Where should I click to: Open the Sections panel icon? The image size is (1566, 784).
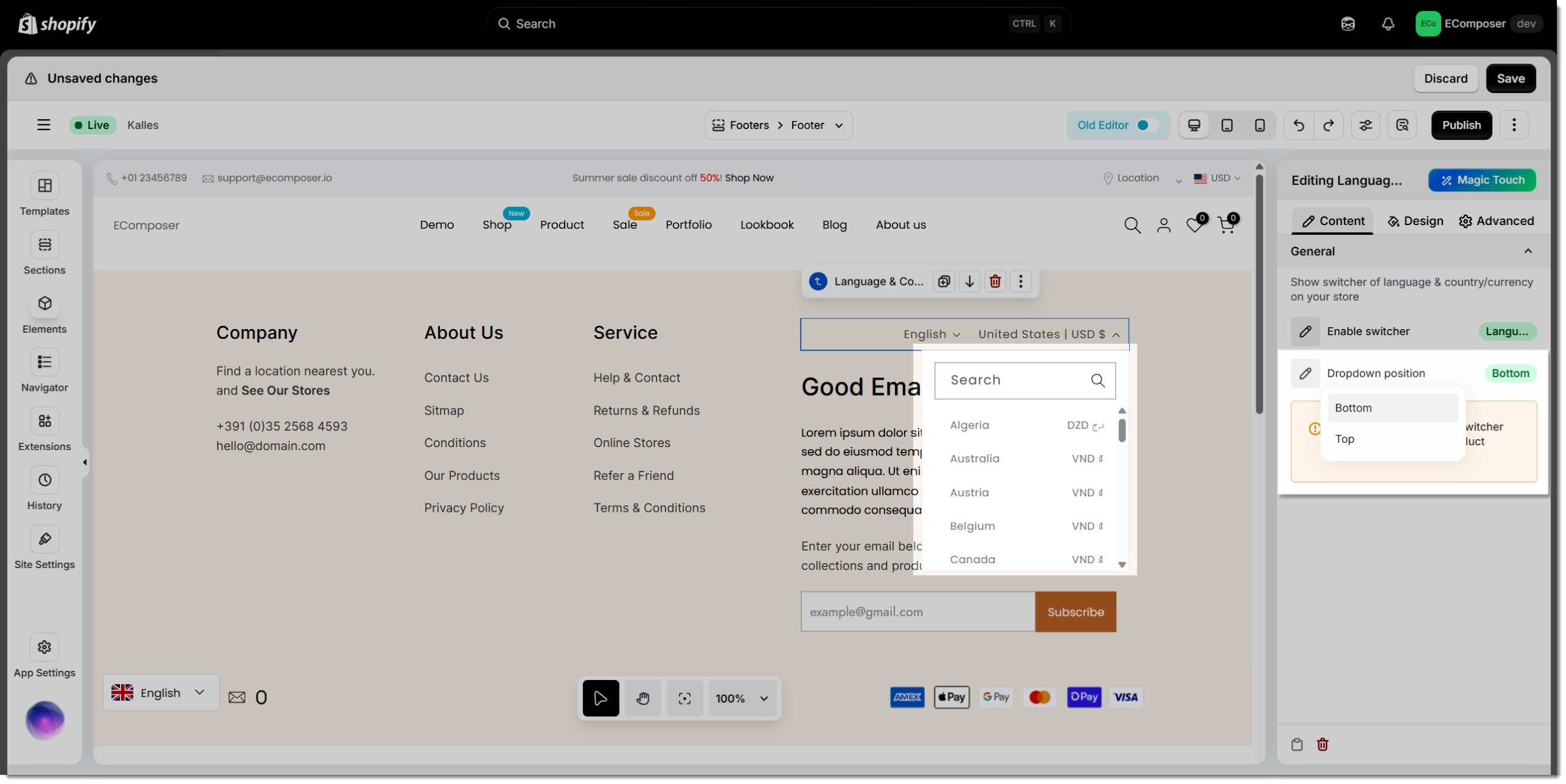pos(45,245)
